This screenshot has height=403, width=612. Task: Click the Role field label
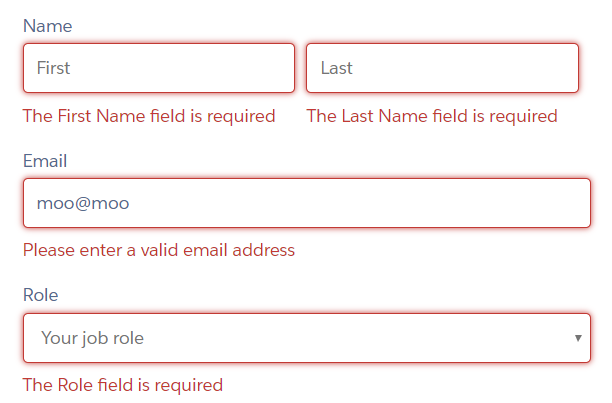pyautogui.click(x=40, y=295)
